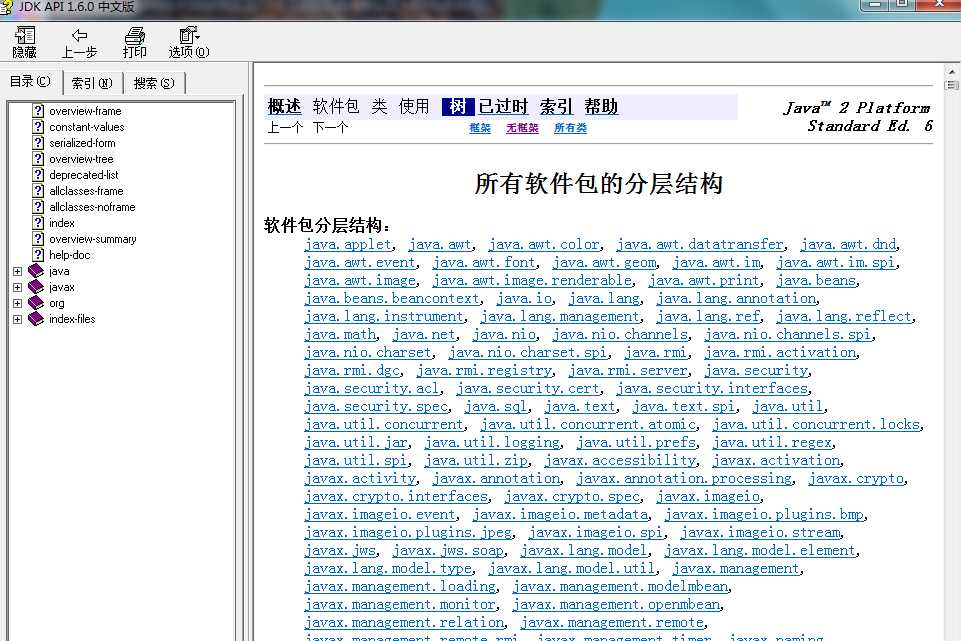Open the java.util.regex package link

772,442
